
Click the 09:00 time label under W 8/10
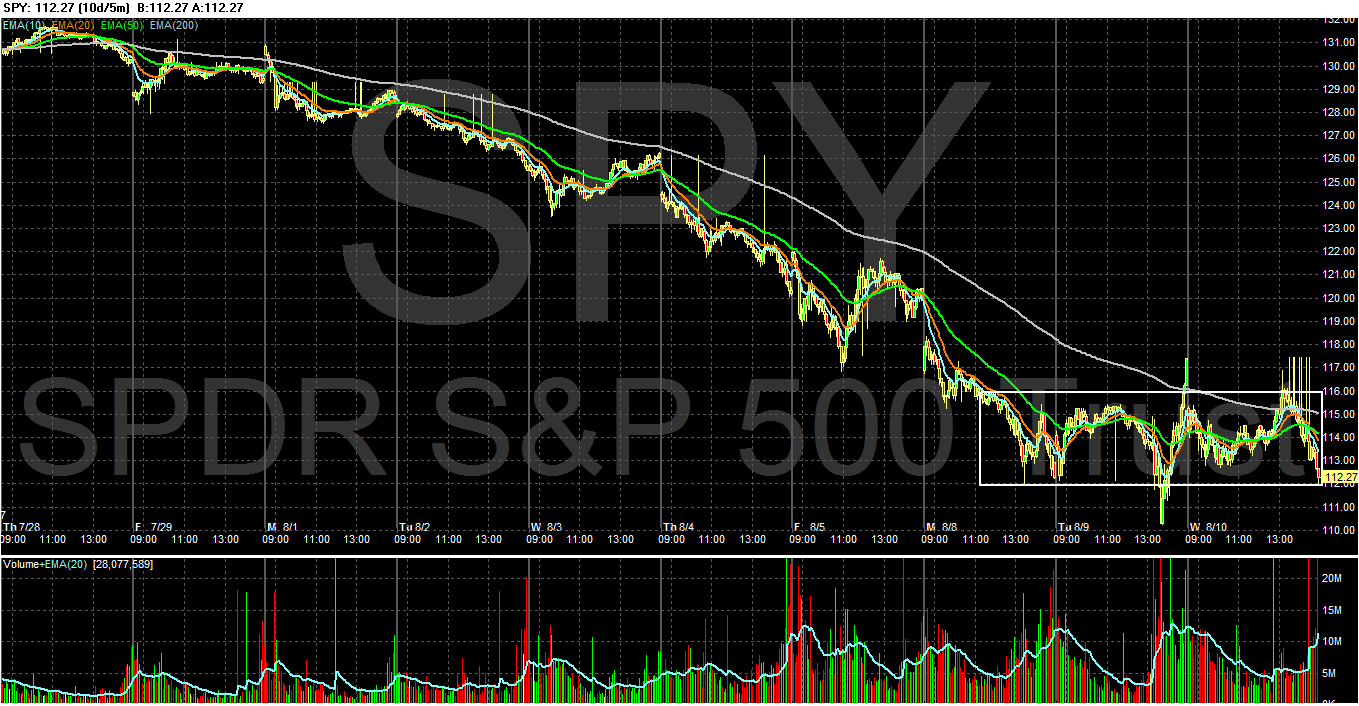click(1198, 539)
